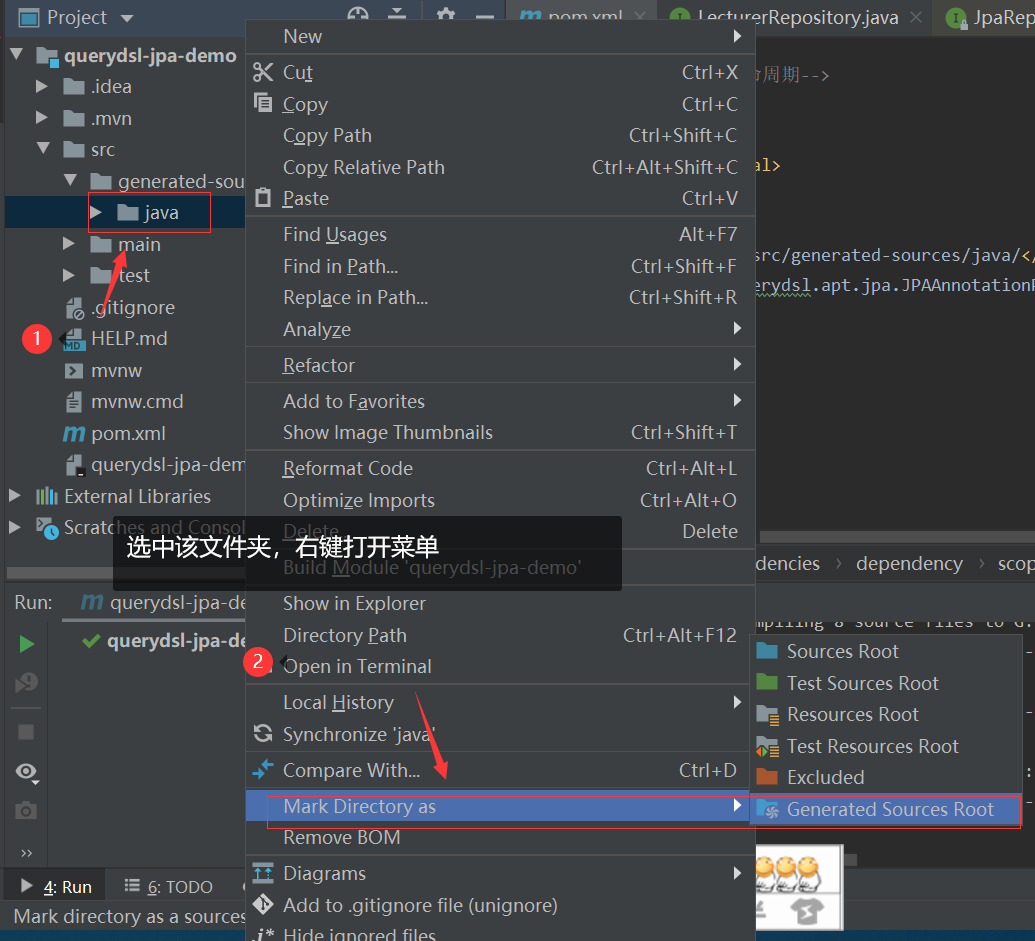Expand External Libraries node
This screenshot has width=1035, height=941.
[14, 496]
